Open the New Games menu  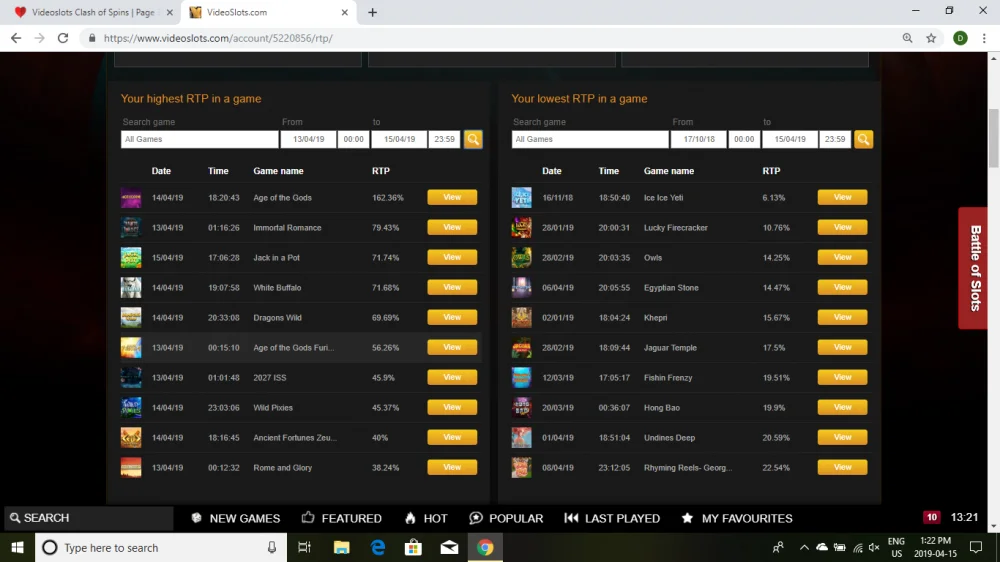point(235,518)
